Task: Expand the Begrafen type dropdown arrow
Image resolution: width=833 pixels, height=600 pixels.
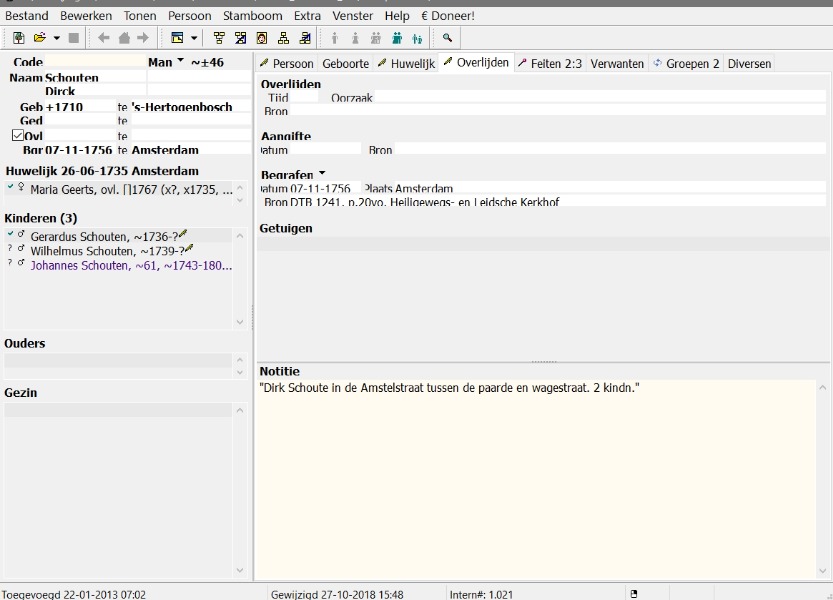Action: [322, 174]
